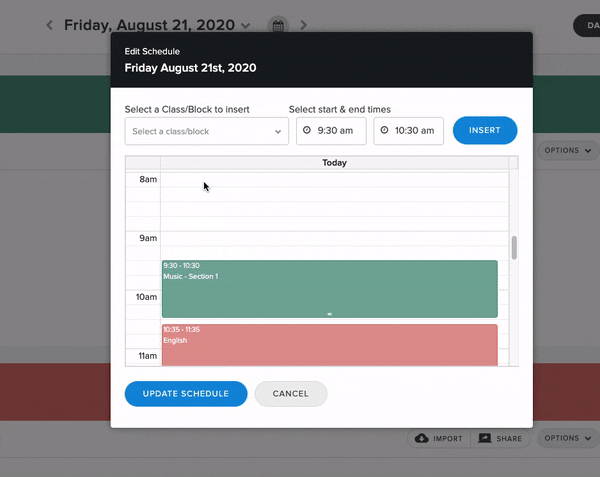Grab the resize handle of Music block
The width and height of the screenshot is (600, 477).
point(329,314)
